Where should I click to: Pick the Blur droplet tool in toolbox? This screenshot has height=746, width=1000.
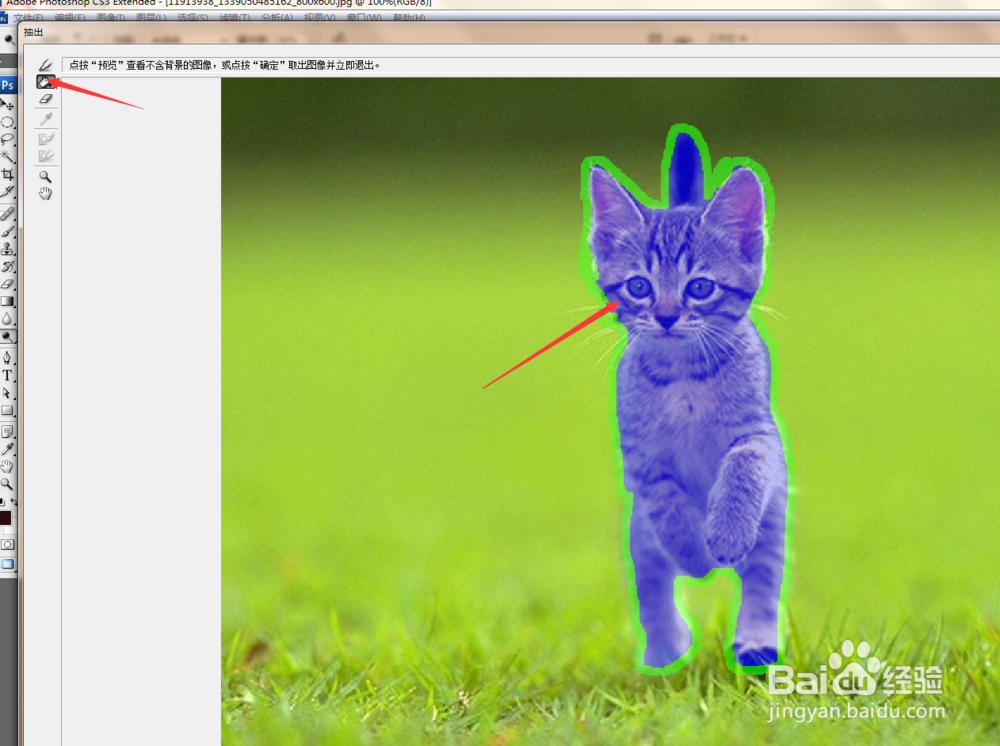(8, 319)
